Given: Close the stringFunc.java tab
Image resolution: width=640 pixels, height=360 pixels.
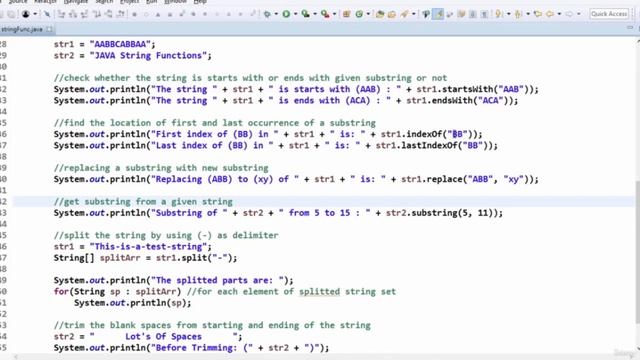Looking at the screenshot, I should [x=49, y=29].
